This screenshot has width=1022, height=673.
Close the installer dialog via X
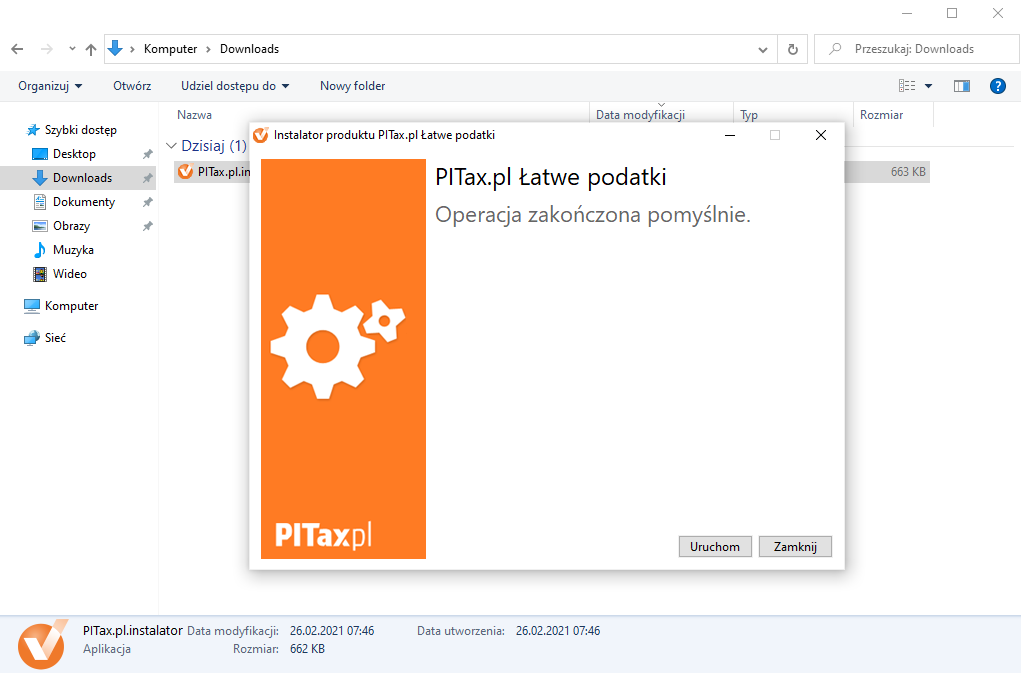[x=821, y=135]
